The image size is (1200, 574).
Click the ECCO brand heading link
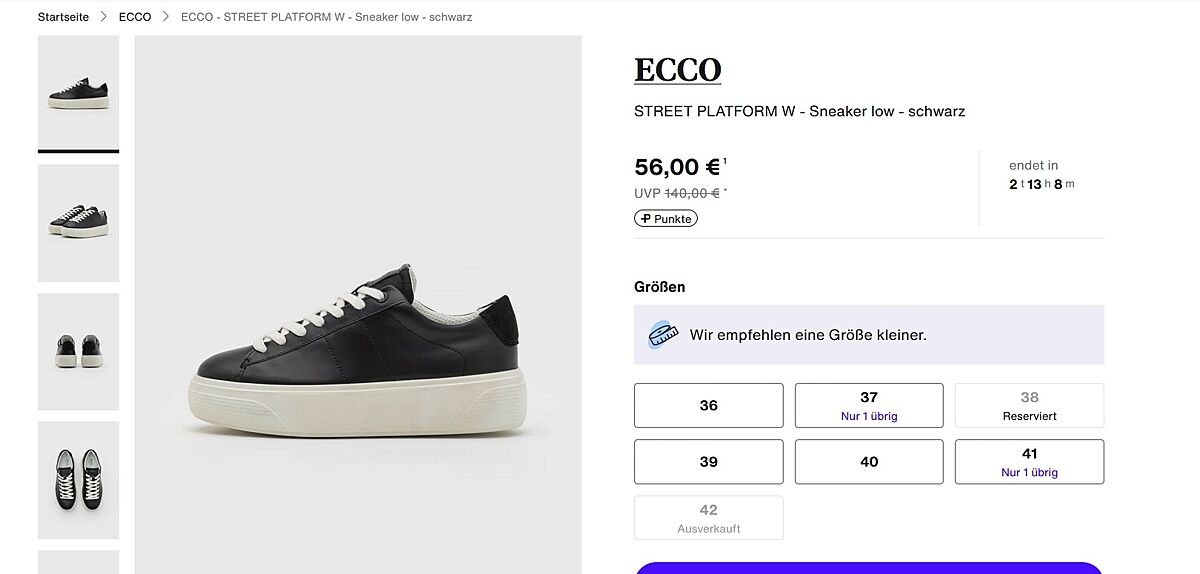[x=677, y=70]
